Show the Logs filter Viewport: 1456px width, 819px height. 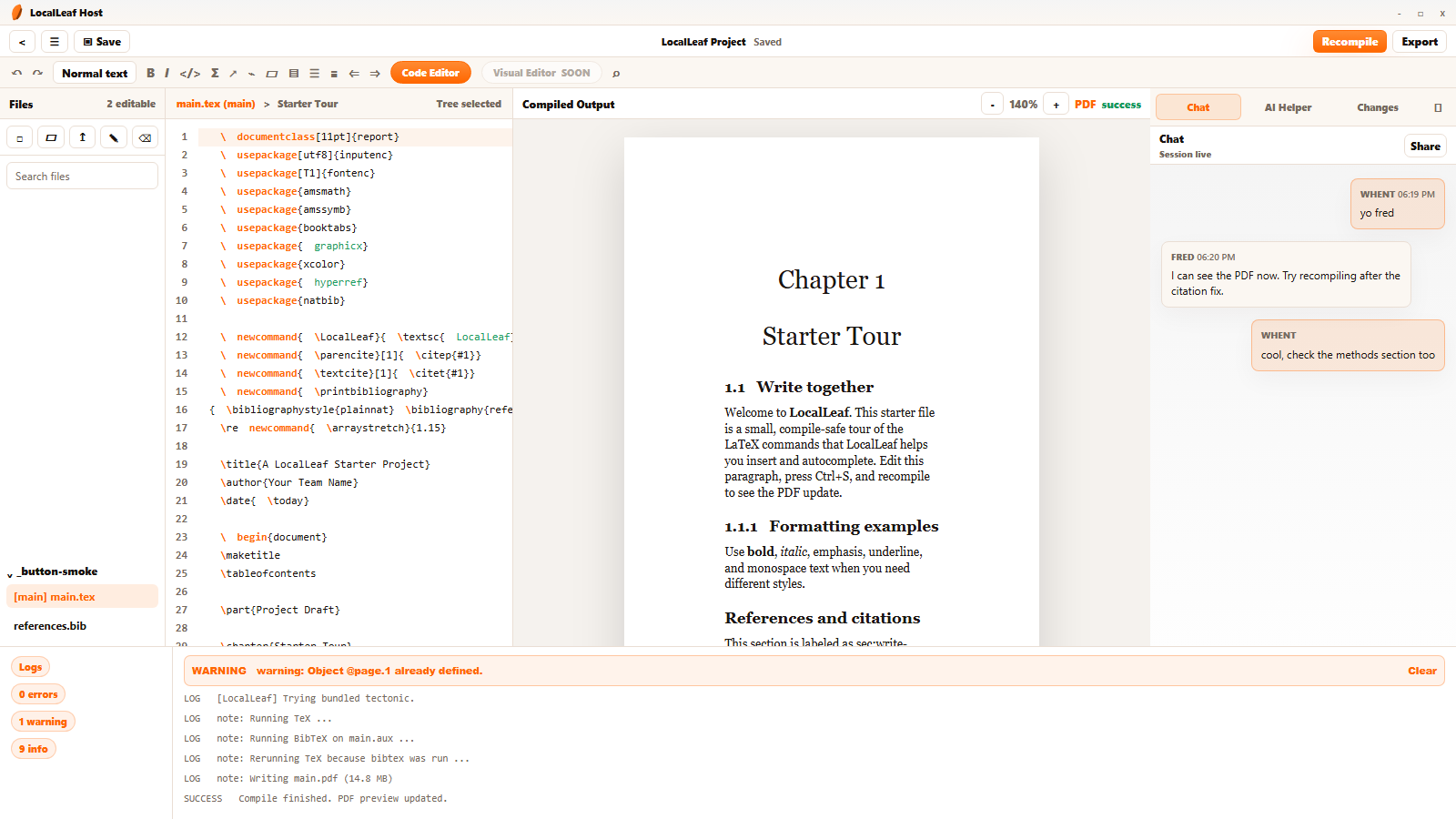tap(30, 667)
